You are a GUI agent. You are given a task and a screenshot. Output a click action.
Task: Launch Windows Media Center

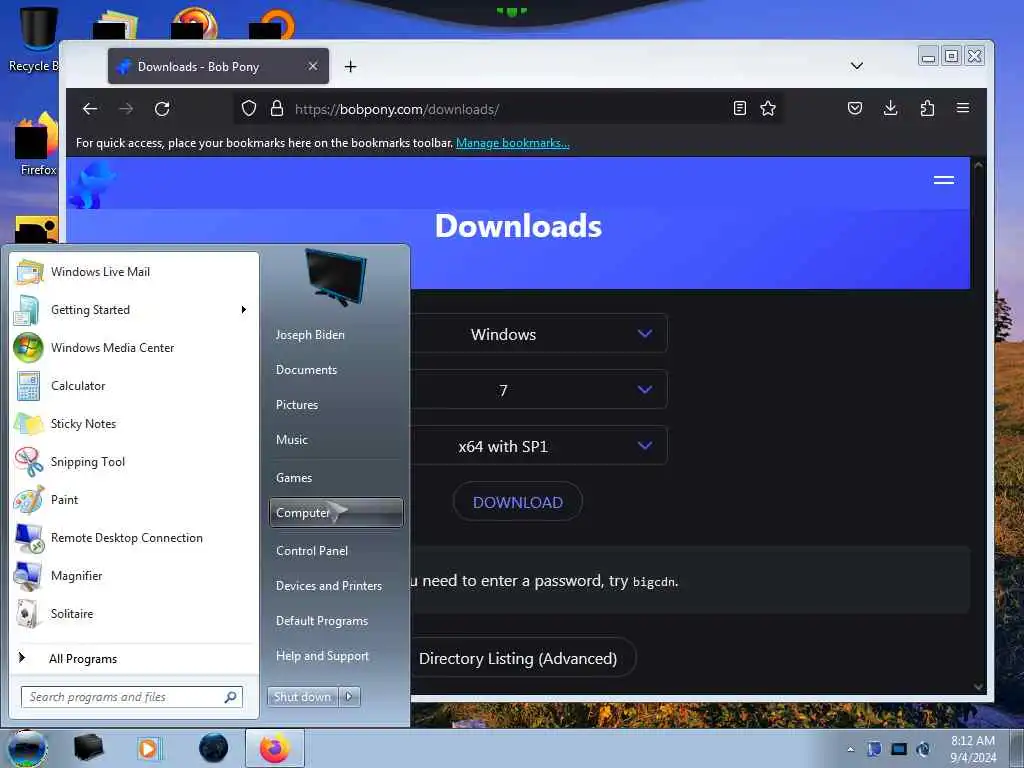135,347
